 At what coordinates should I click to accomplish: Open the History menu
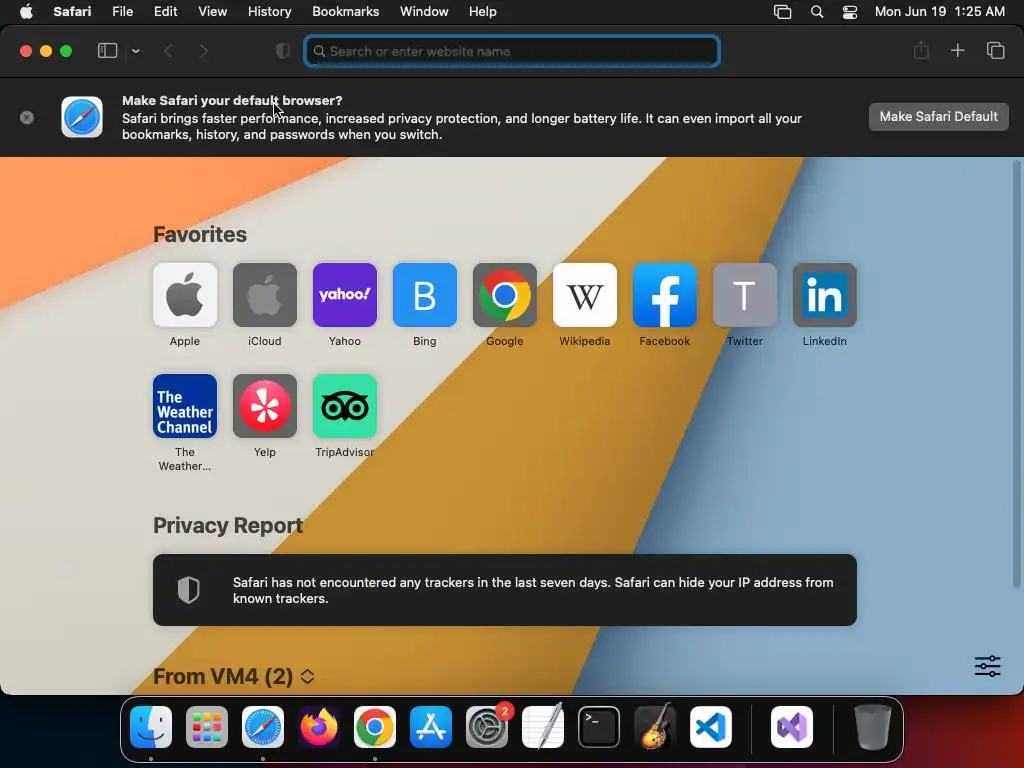pos(269,12)
